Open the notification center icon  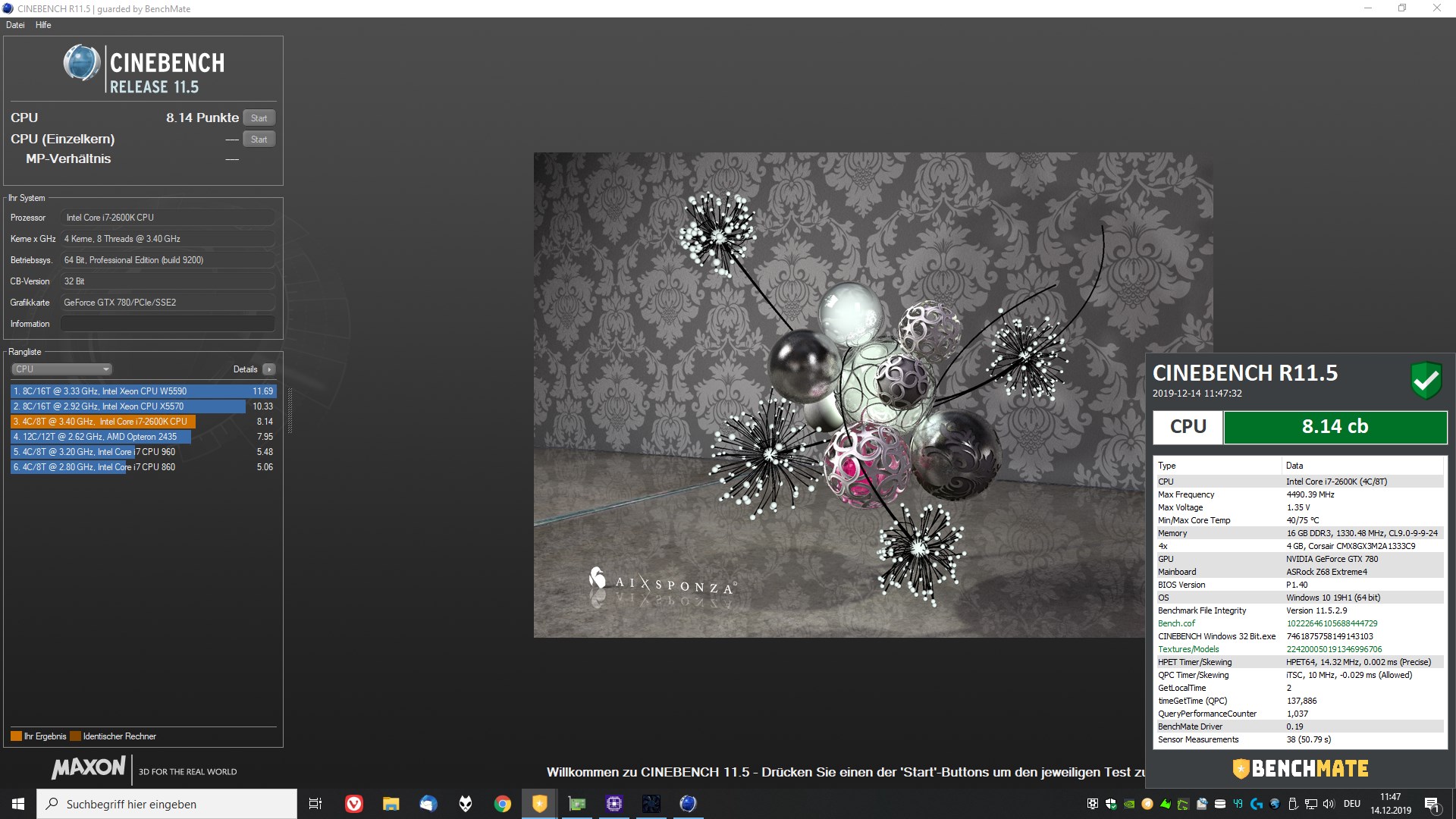[x=1432, y=805]
